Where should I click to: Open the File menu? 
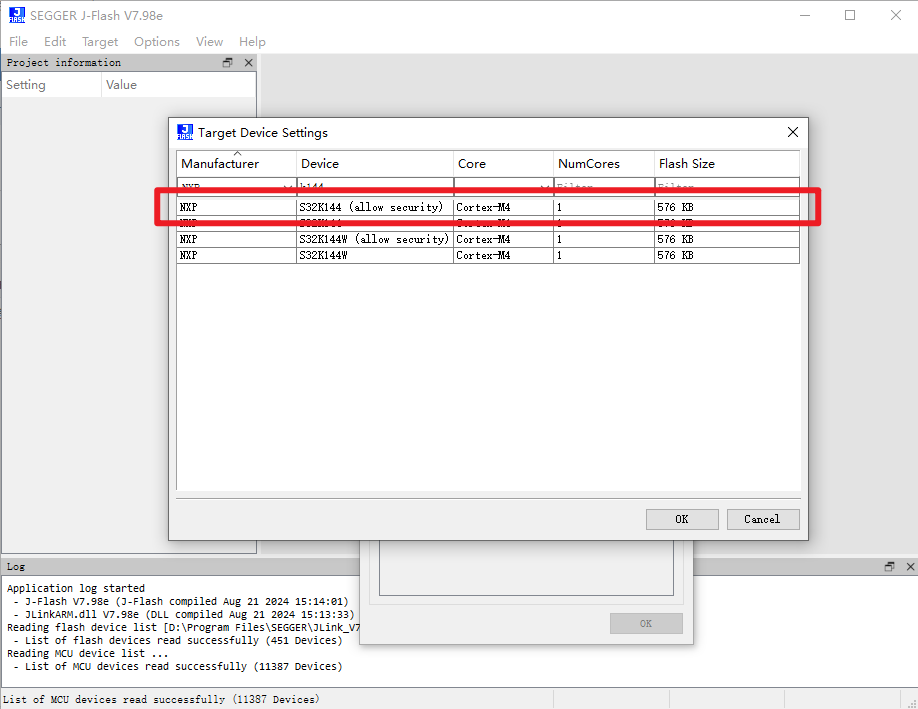coord(18,42)
